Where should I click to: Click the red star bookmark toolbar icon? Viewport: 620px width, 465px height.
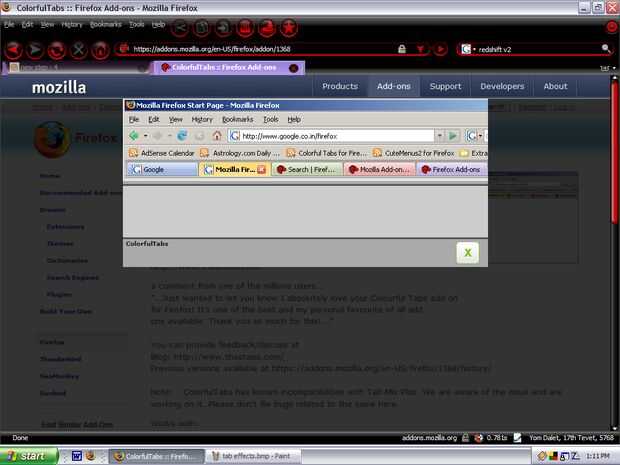tap(289, 28)
